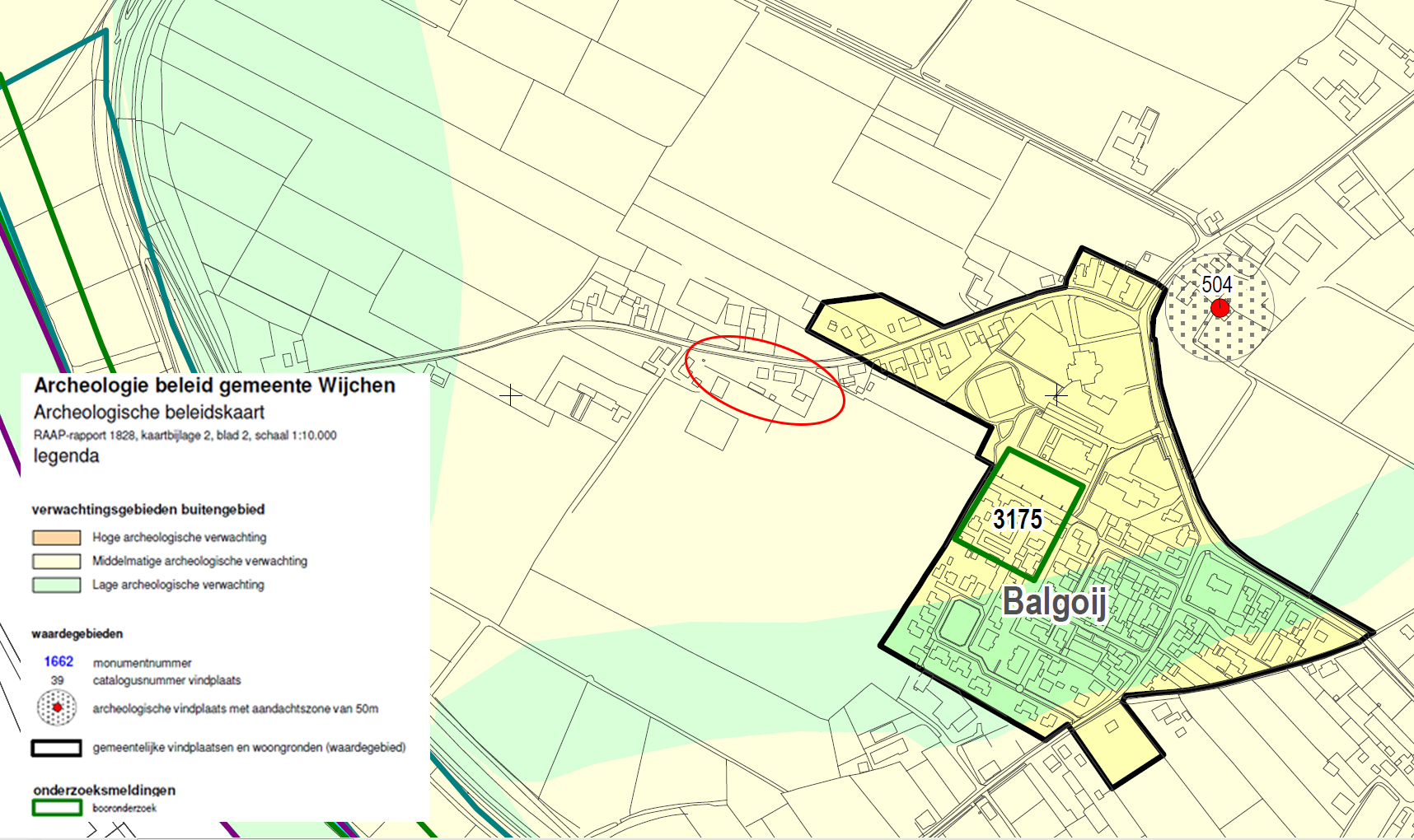
Task: Click the crosshair marker inside the Balgoij area
Action: coord(1056,394)
